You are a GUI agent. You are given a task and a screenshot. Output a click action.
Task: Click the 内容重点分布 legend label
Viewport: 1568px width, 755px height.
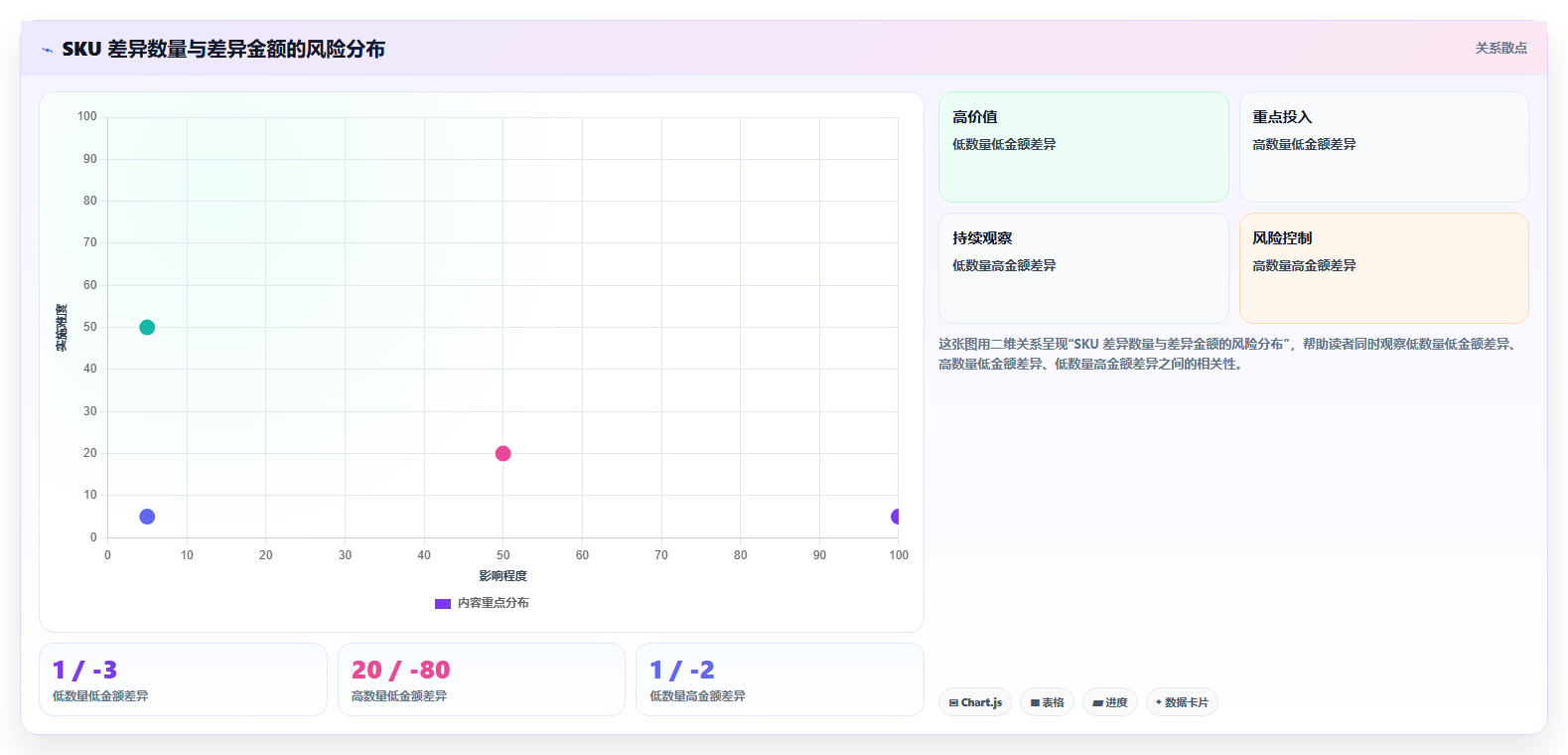pos(493,603)
